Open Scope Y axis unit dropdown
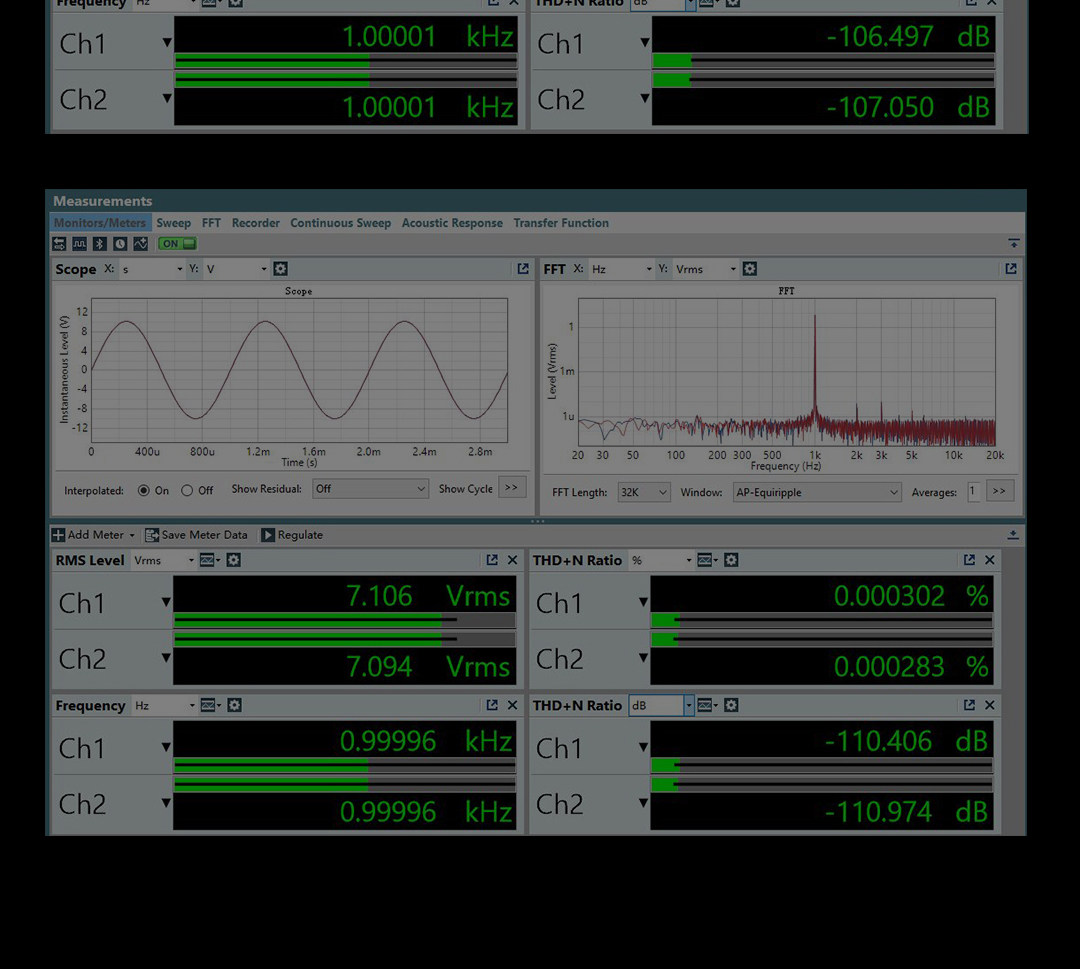The width and height of the screenshot is (1080, 969). pos(236,269)
